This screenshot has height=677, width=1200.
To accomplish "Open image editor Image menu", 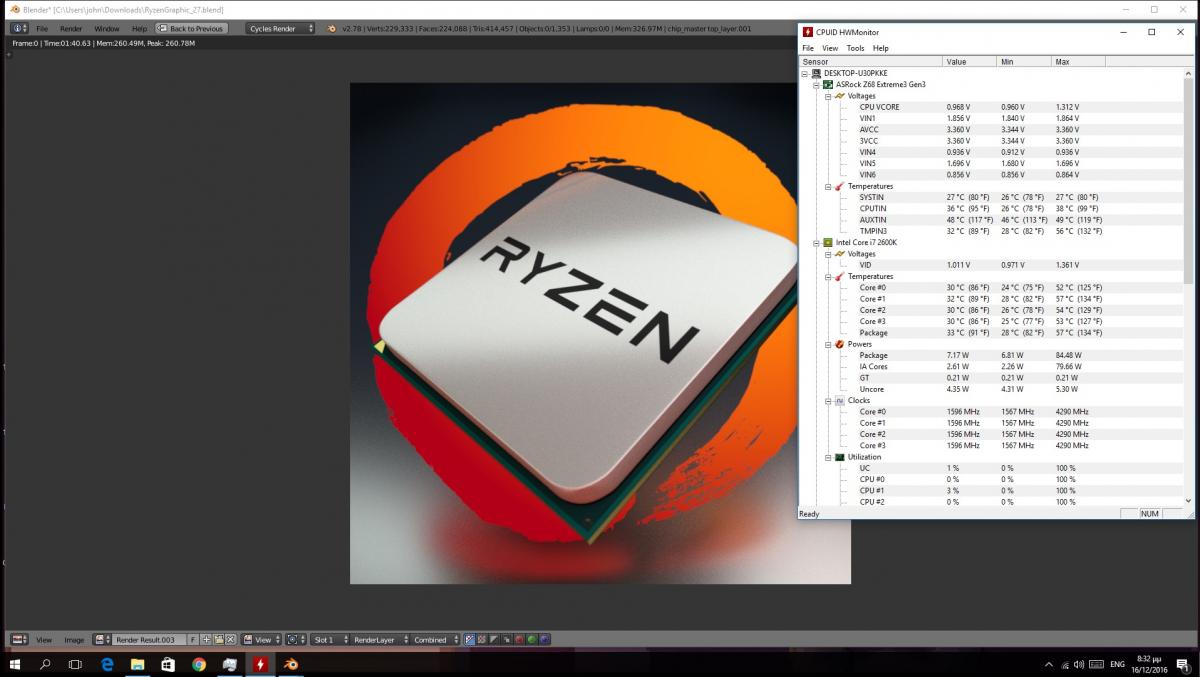I will point(74,639).
